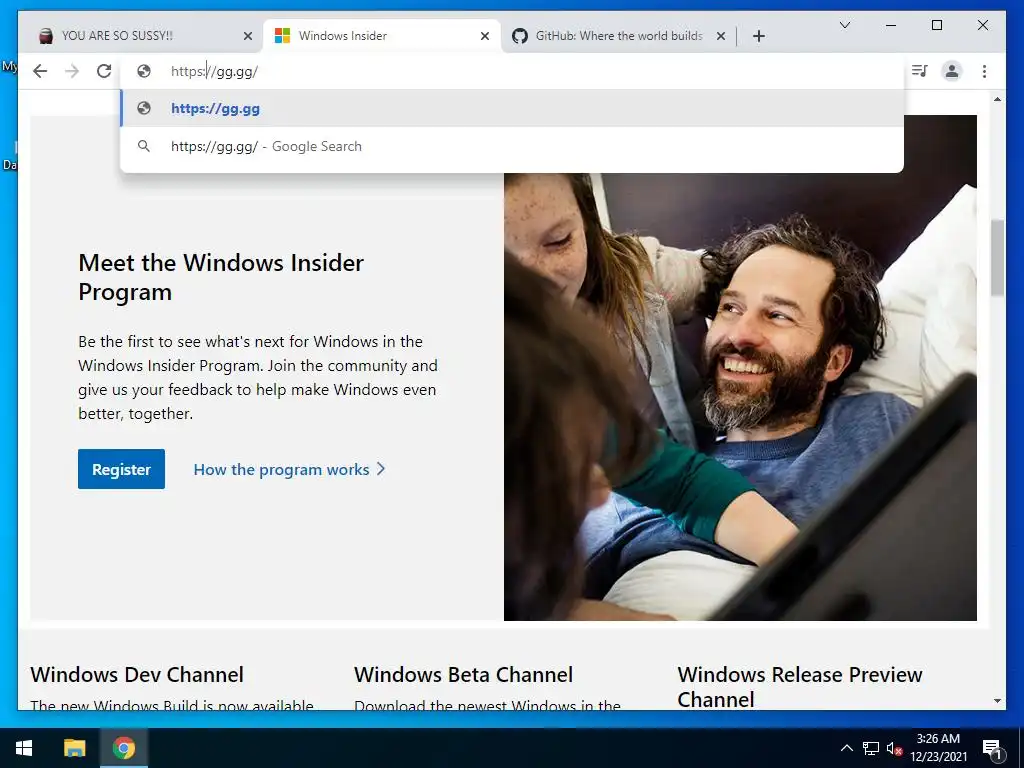
Task: Click the forward navigation arrow
Action: pyautogui.click(x=72, y=71)
